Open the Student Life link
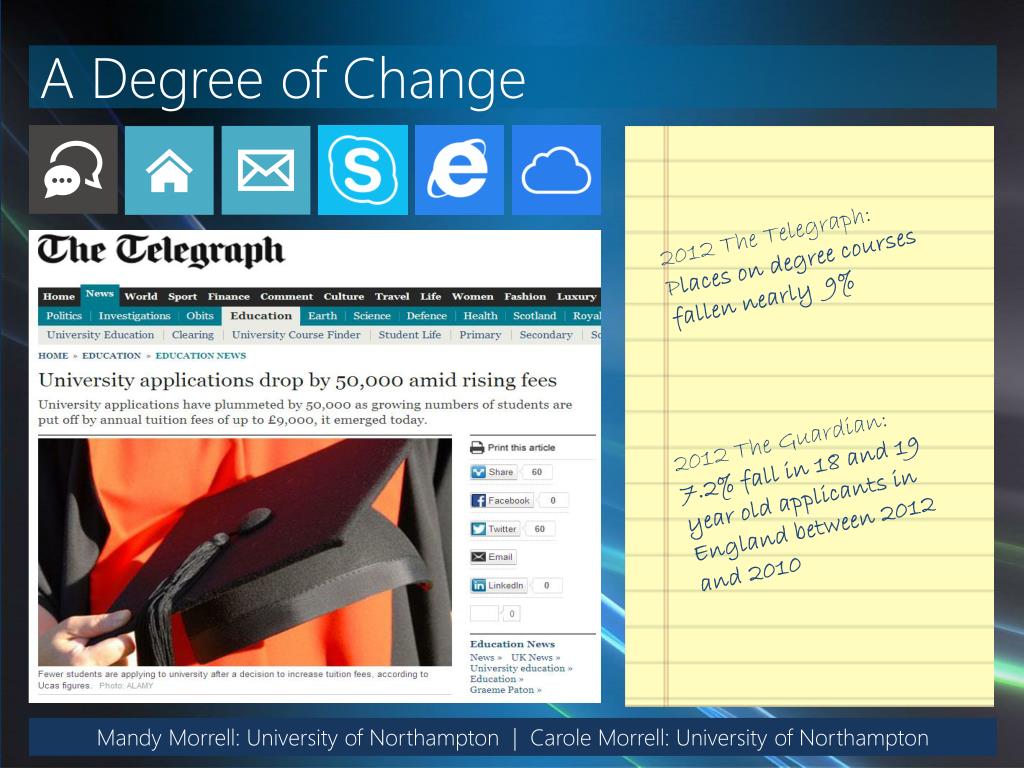The image size is (1024, 768). tap(409, 335)
